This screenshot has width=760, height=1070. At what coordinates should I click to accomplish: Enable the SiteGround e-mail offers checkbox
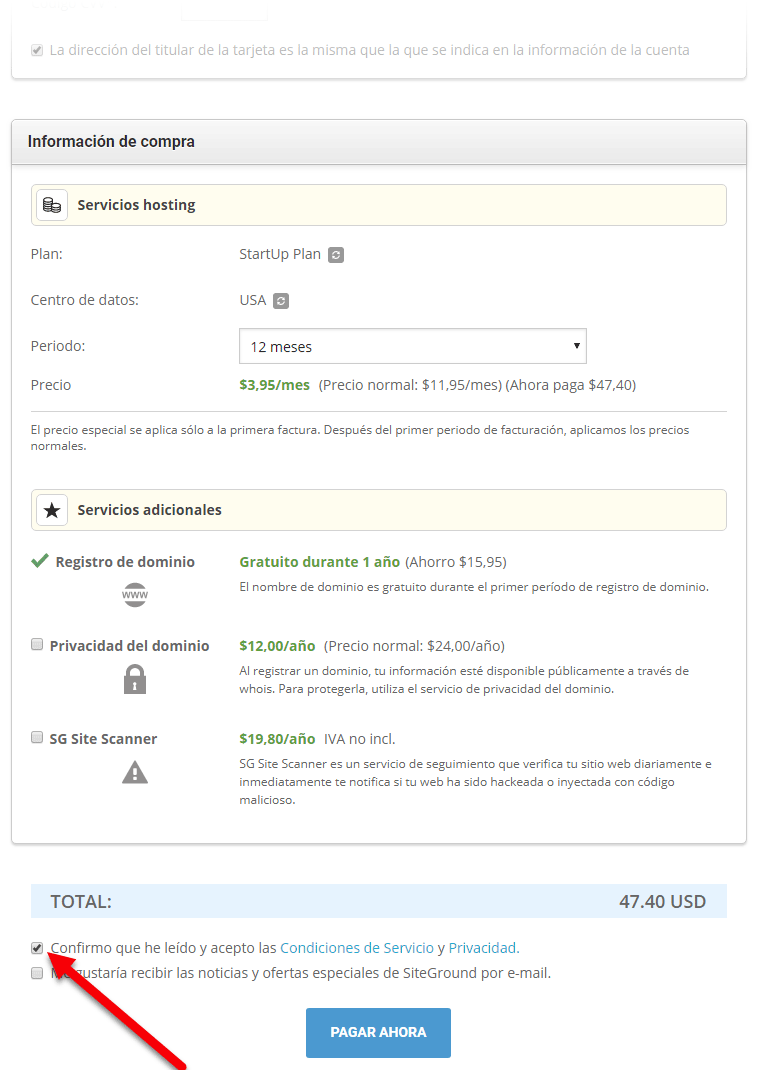(37, 972)
